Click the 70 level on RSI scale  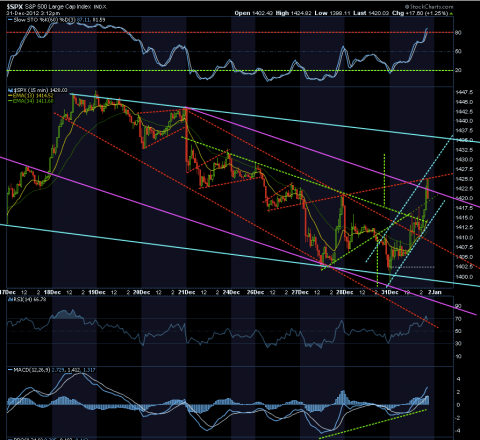pyautogui.click(x=458, y=319)
